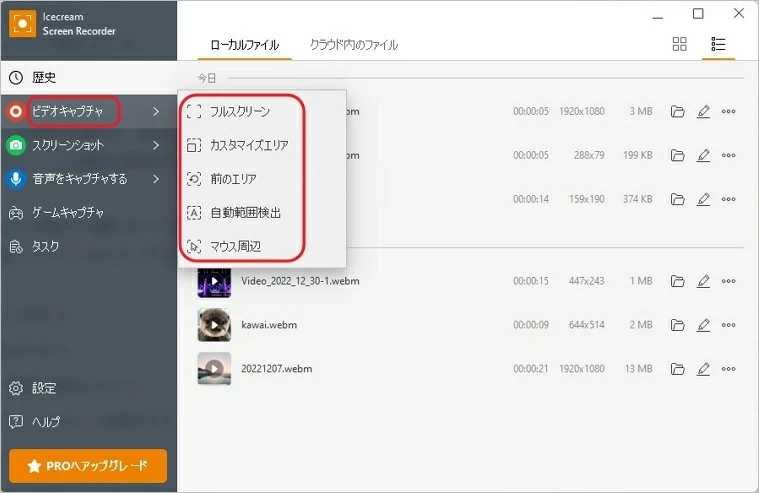Open the 歴史 history section
759x493 pixels.
coord(44,78)
